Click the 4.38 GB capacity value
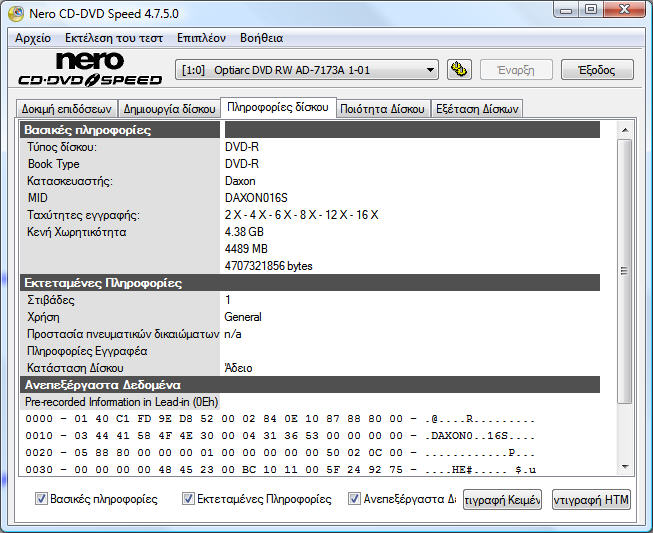This screenshot has width=653, height=533. coord(244,232)
